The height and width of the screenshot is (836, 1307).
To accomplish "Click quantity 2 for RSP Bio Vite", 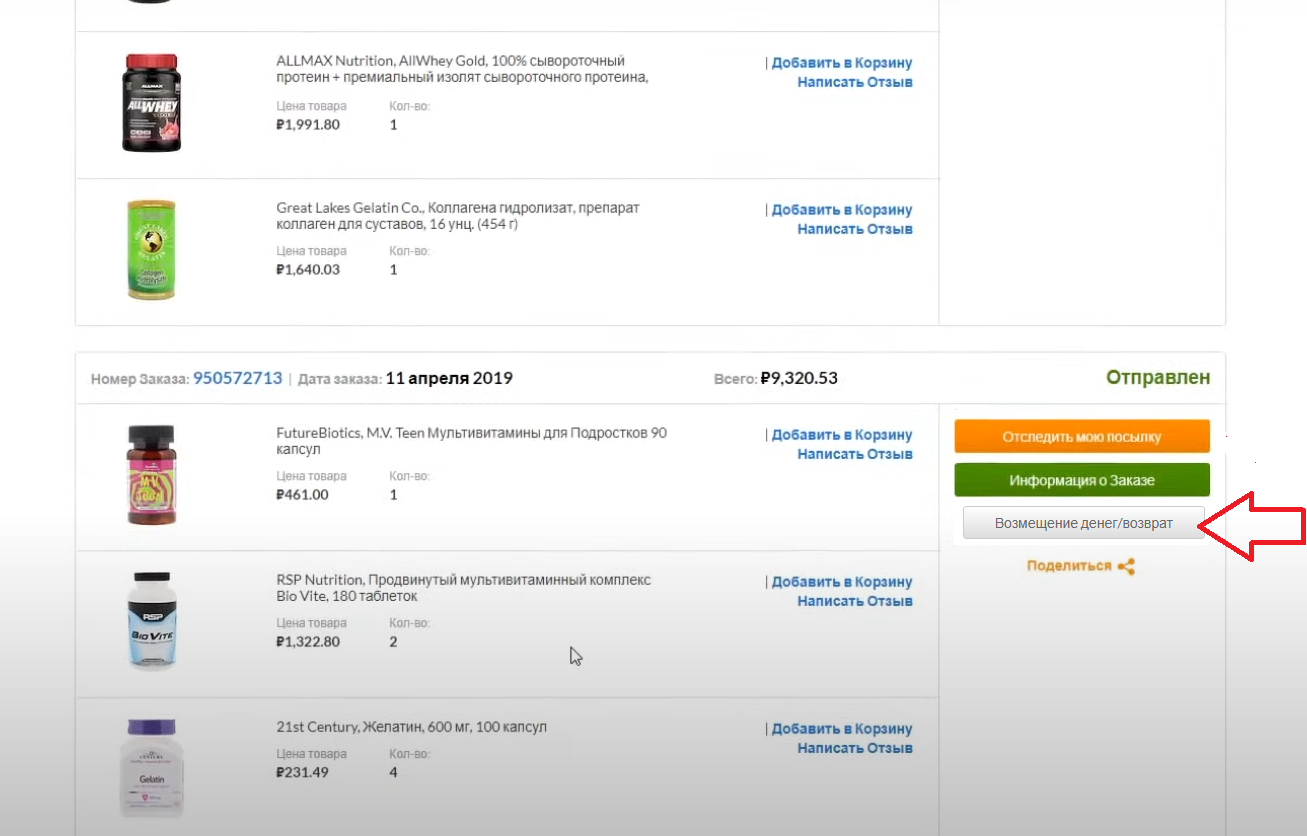I will coord(393,641).
